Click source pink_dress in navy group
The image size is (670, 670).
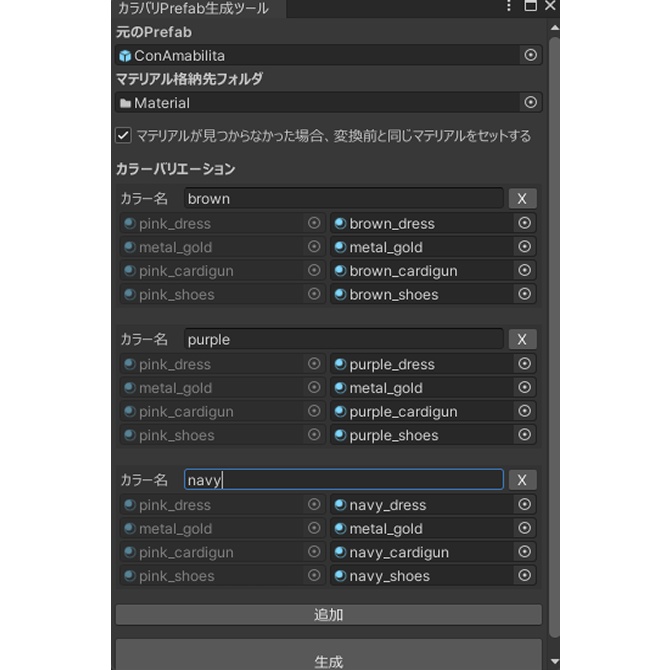pyautogui.click(x=223, y=505)
